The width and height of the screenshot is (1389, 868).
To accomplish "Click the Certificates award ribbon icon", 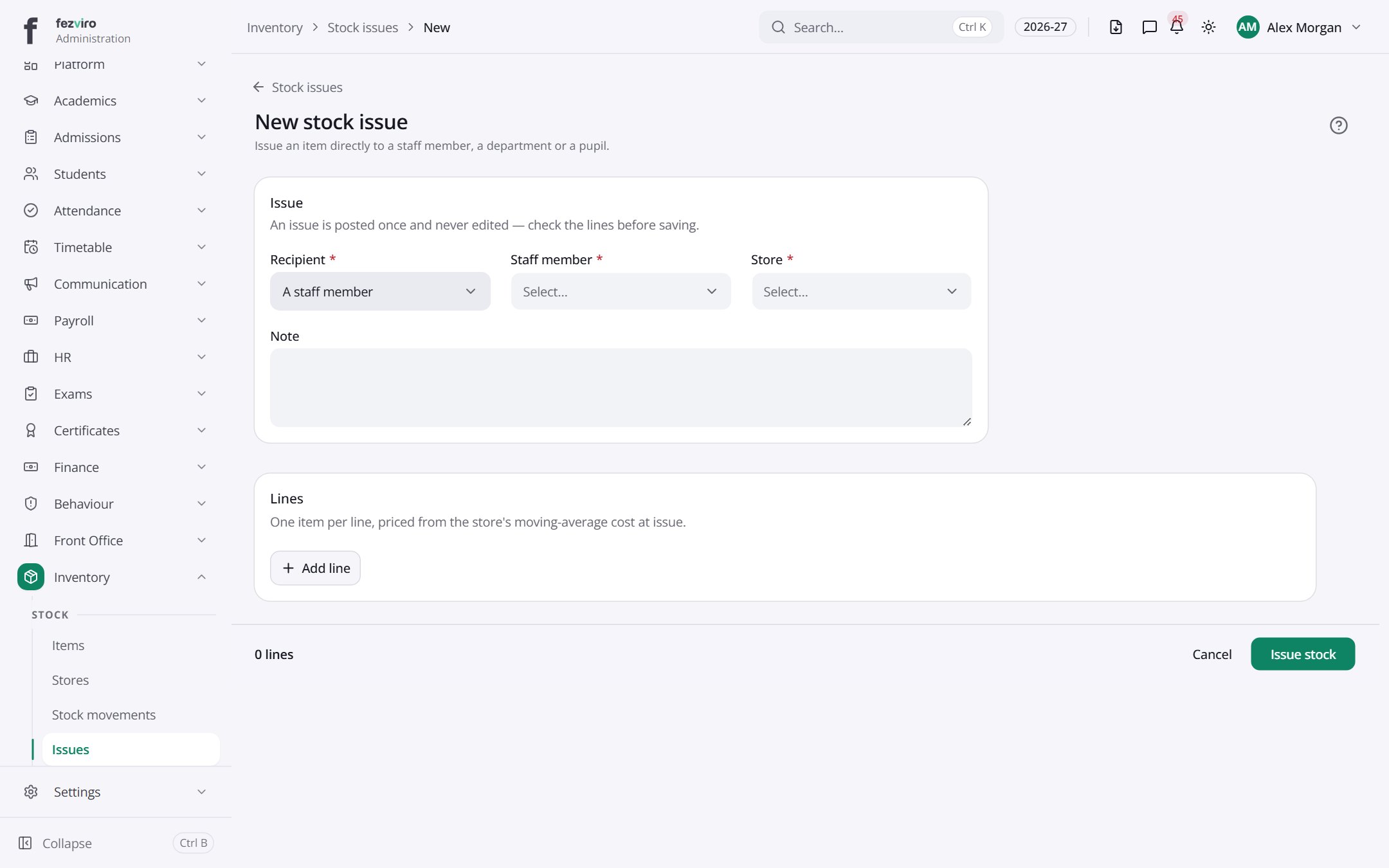I will click(x=31, y=430).
